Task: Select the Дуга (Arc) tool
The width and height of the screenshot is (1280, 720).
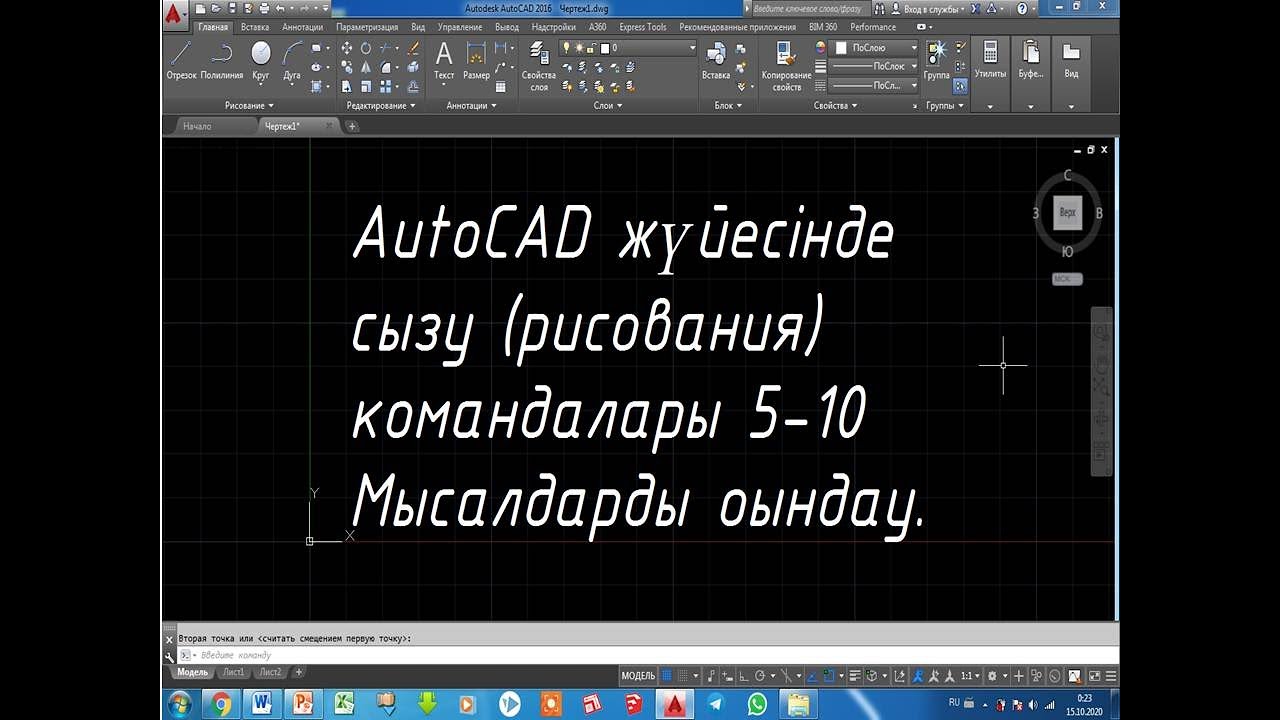Action: pos(292,61)
